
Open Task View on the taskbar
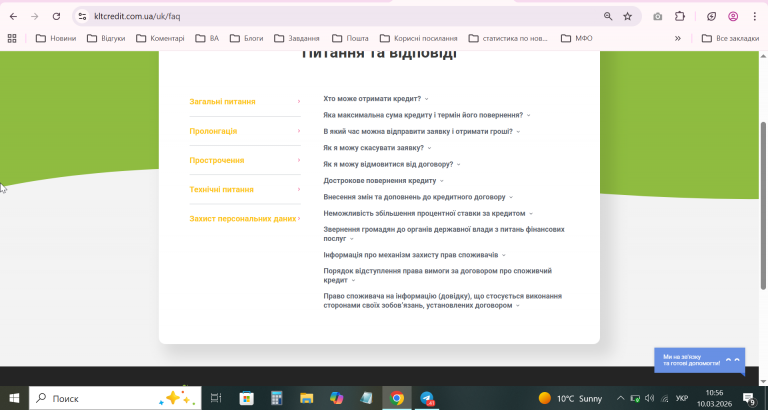tap(216, 398)
